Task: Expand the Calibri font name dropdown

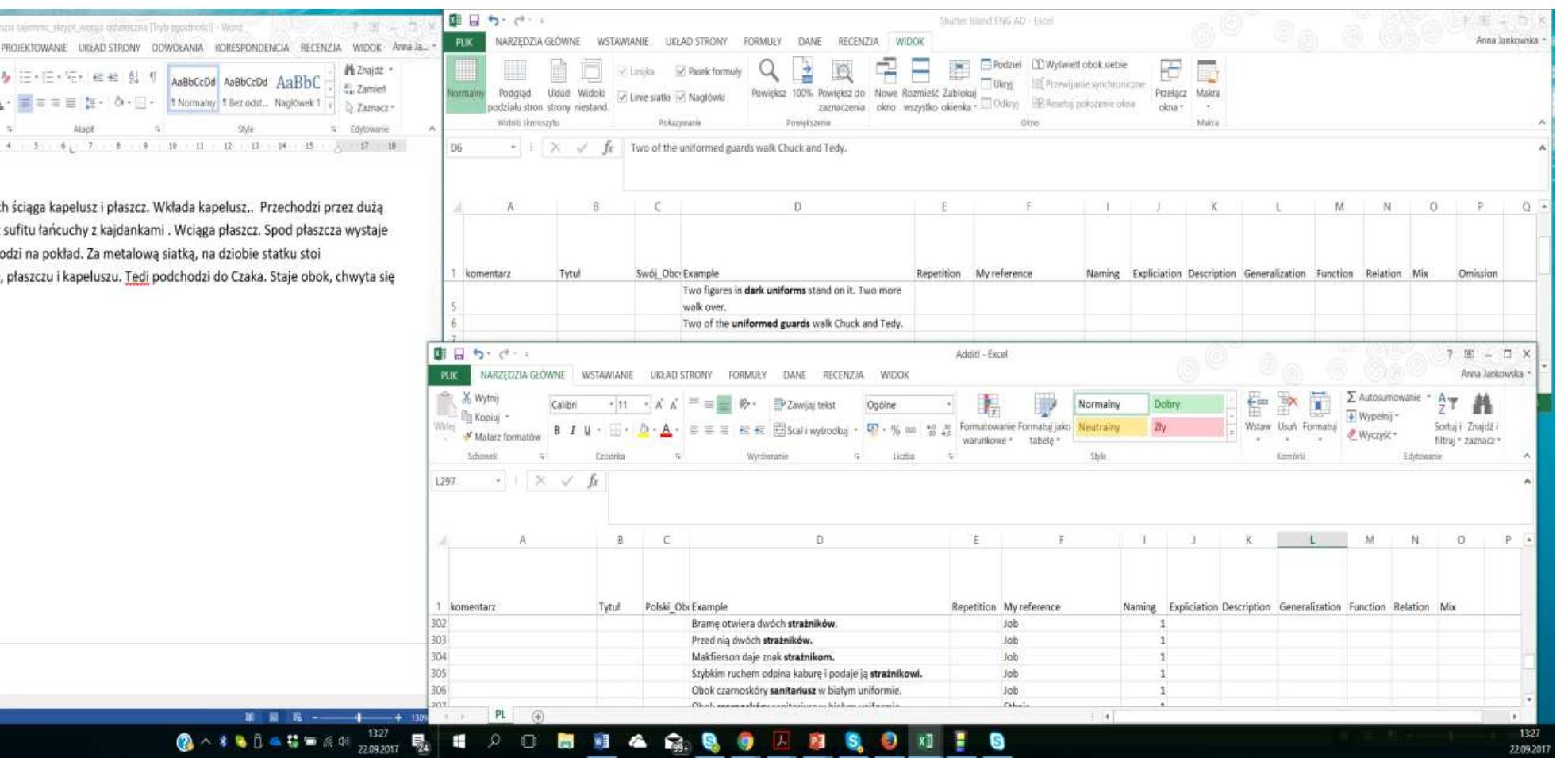Action: (612, 405)
